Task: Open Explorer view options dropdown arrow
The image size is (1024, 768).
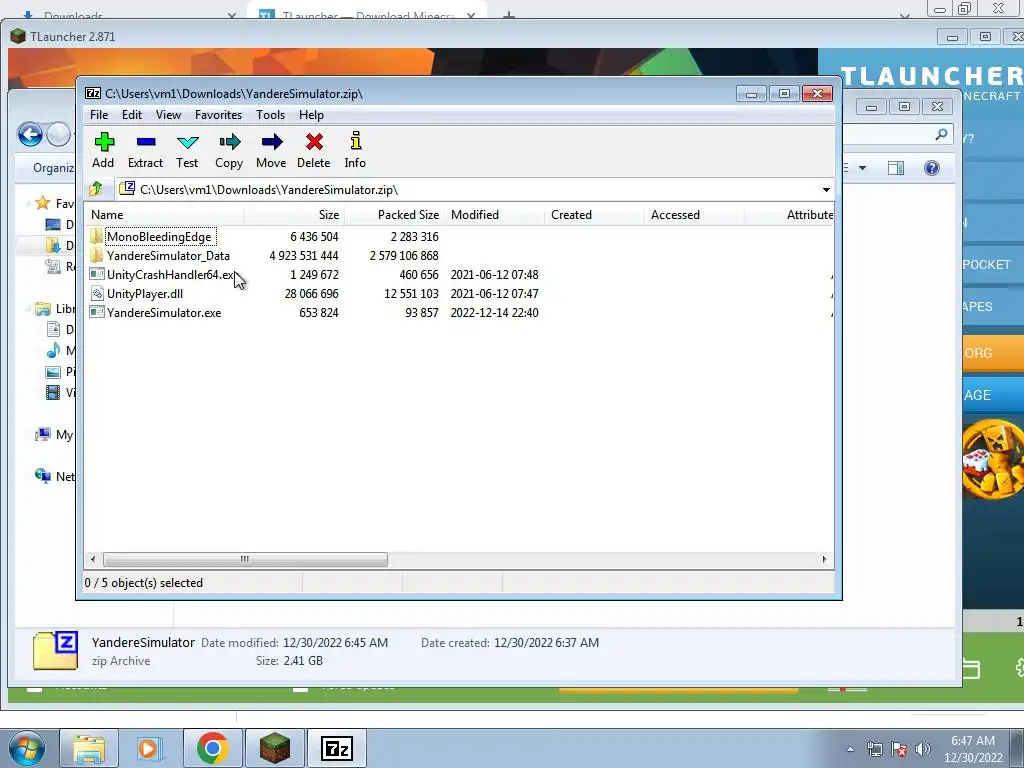Action: 862,168
